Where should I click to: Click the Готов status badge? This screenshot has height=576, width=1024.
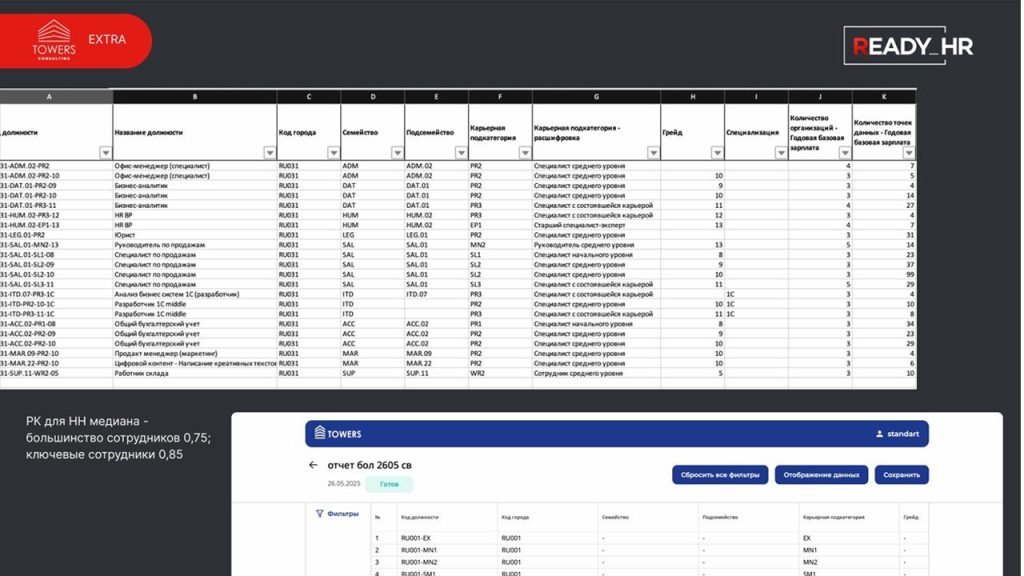[388, 484]
